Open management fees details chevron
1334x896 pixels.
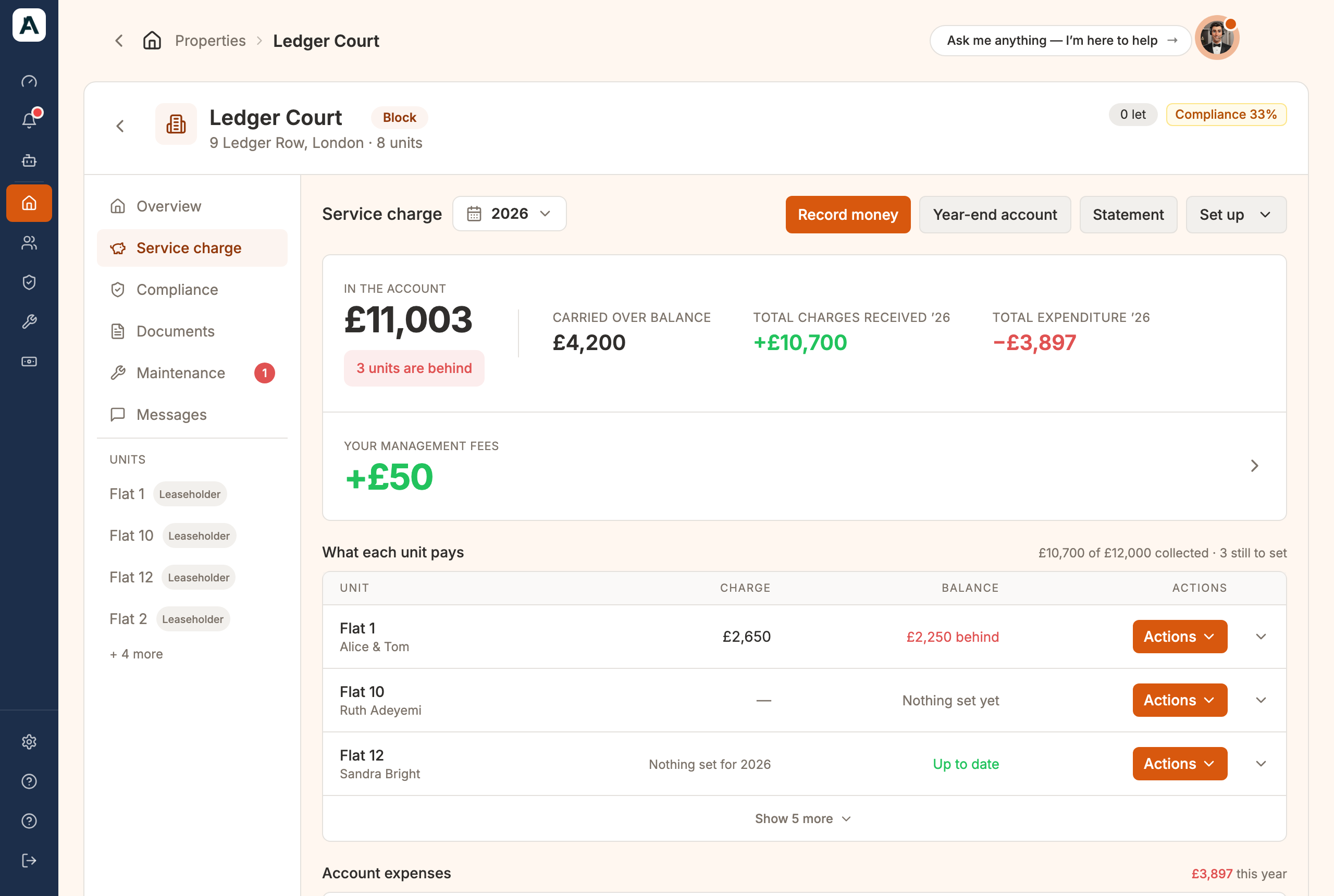[1254, 466]
